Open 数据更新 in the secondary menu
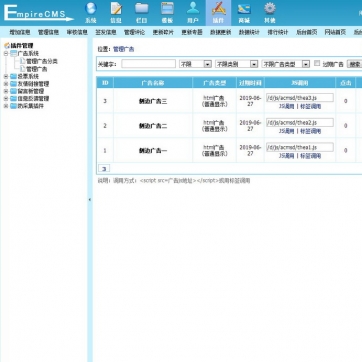362x362 pixels. [220, 32]
